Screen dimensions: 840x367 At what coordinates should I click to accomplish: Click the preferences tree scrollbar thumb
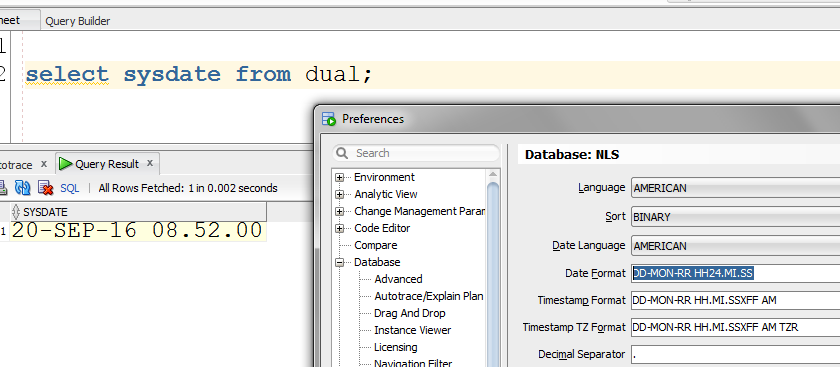tap(493, 273)
